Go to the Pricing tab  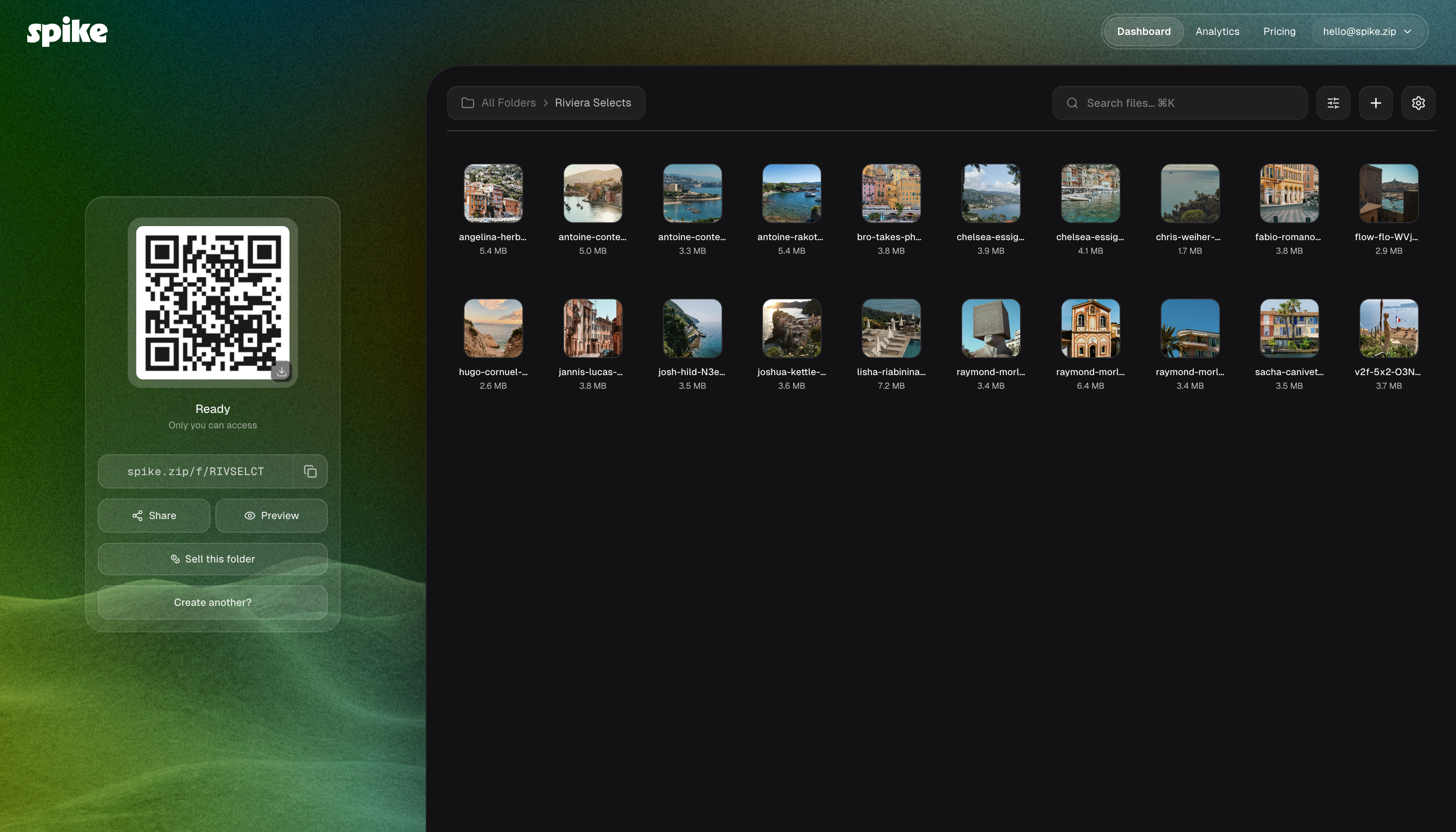tap(1279, 32)
